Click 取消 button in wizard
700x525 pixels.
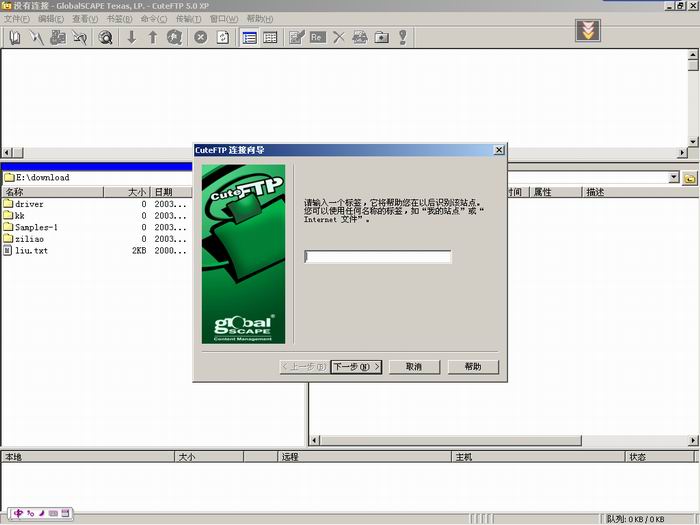[414, 367]
